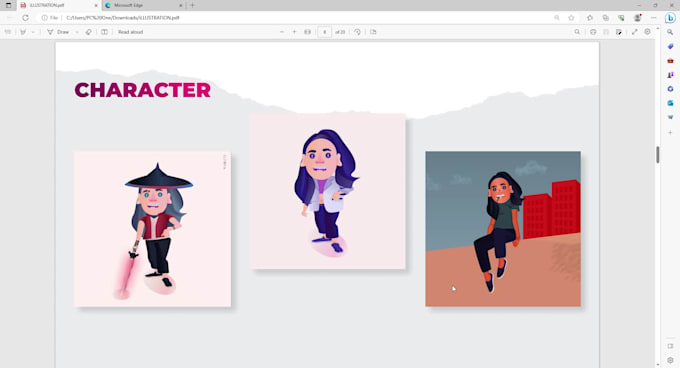Screen dimensions: 680x368
Task: Open sidebar colorful icon below Outlook
Action: [670, 117]
